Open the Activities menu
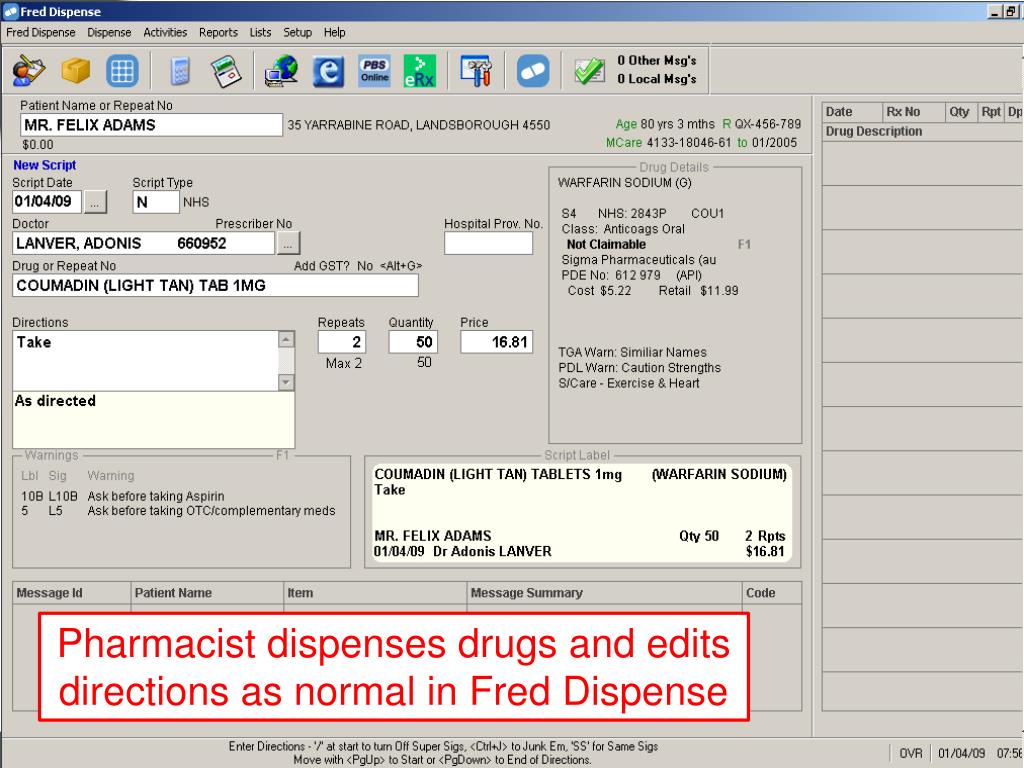 [165, 32]
